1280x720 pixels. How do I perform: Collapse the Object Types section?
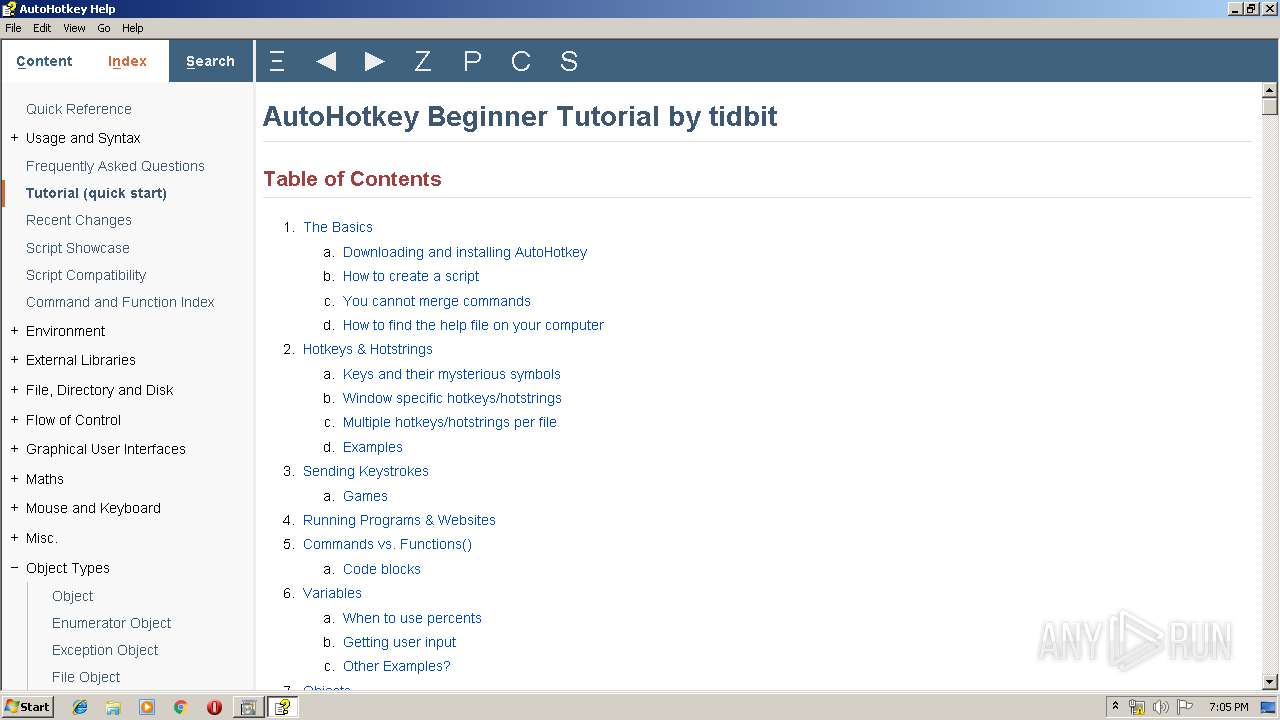coord(14,568)
